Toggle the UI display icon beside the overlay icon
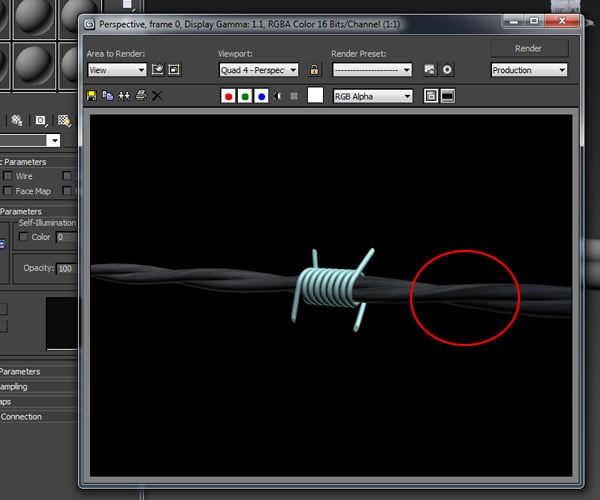Viewport: 600px width, 500px height. pyautogui.click(x=448, y=96)
